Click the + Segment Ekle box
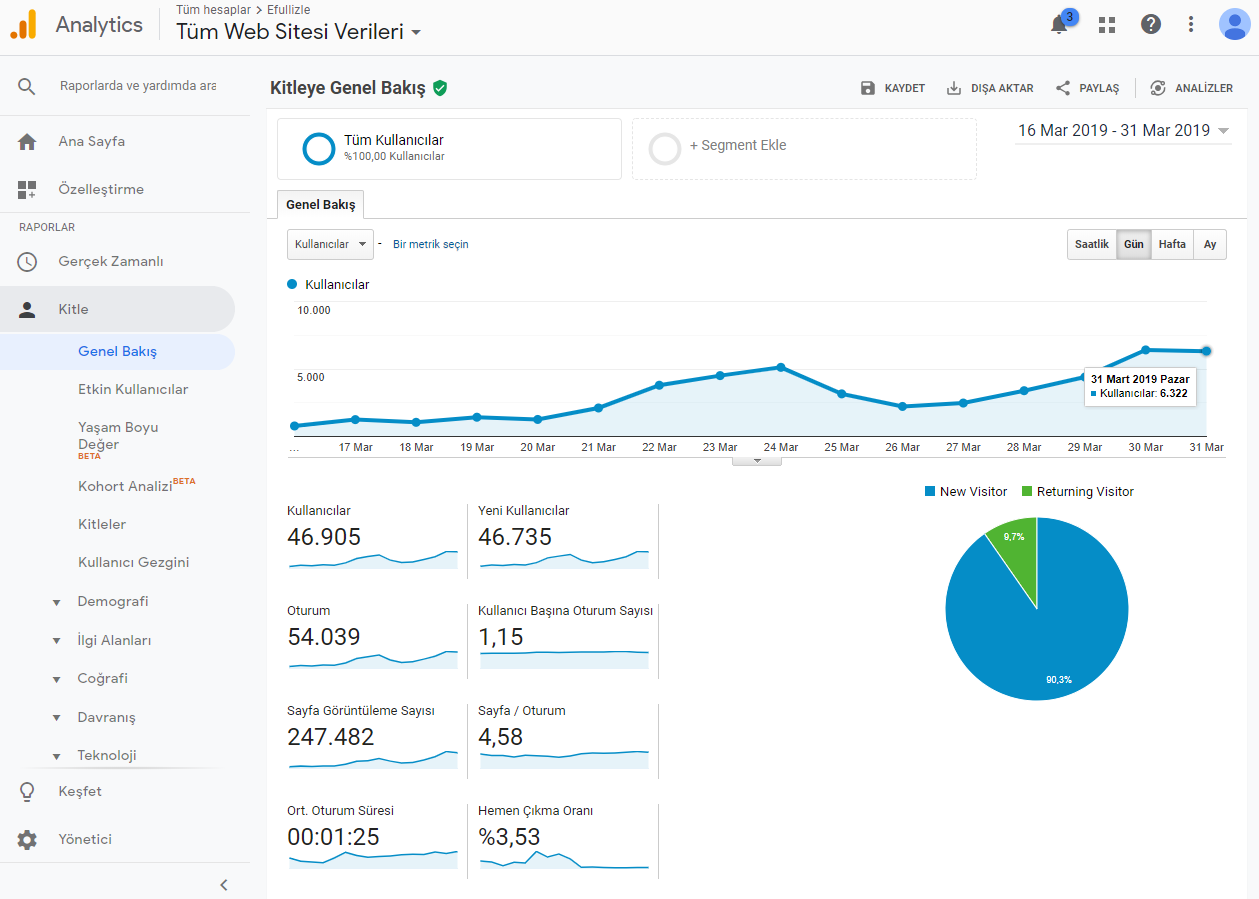Screen dimensions: 1259x899 (804, 149)
